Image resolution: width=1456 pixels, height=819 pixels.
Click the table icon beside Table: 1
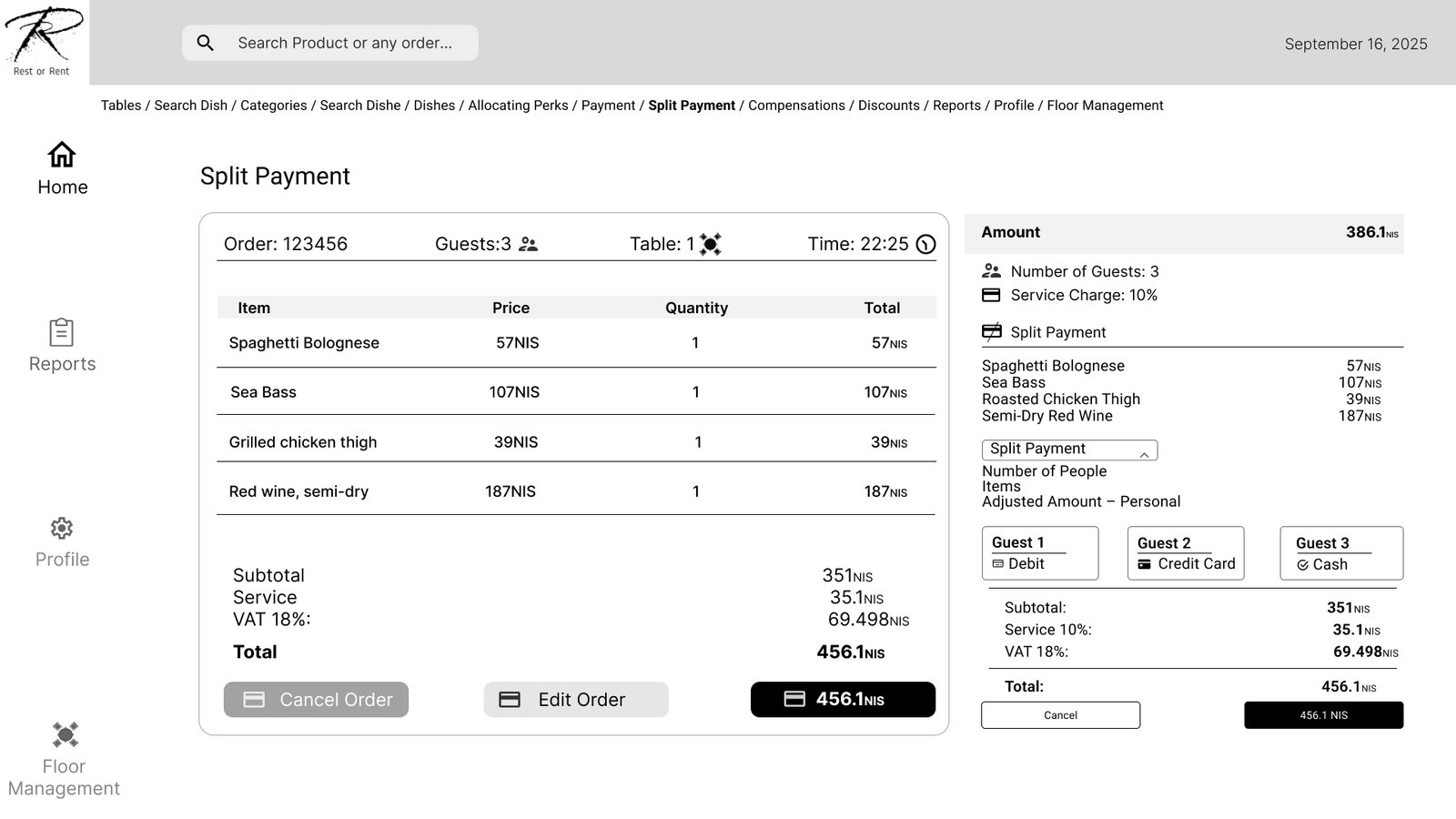[710, 244]
